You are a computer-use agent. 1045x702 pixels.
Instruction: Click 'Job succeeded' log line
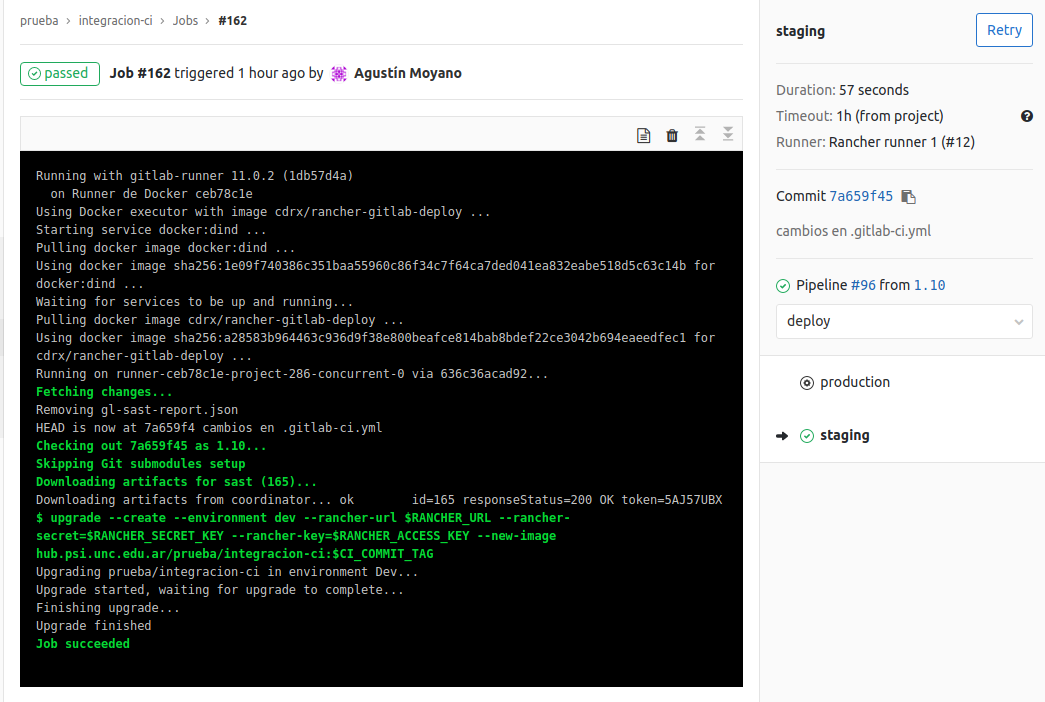[x=83, y=644]
